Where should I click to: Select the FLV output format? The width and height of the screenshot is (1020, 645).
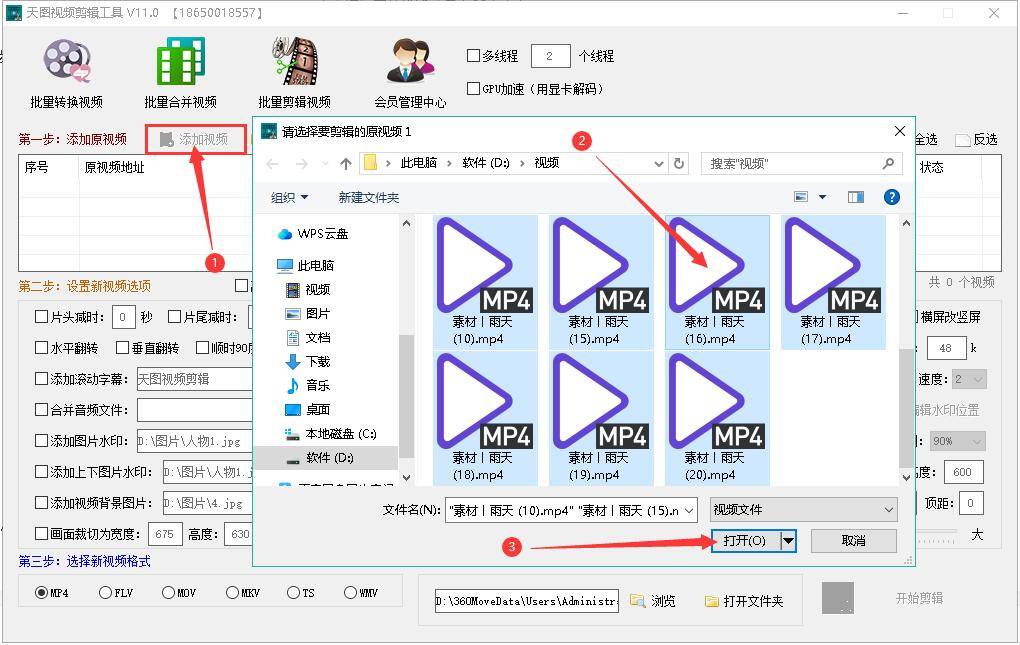(105, 592)
